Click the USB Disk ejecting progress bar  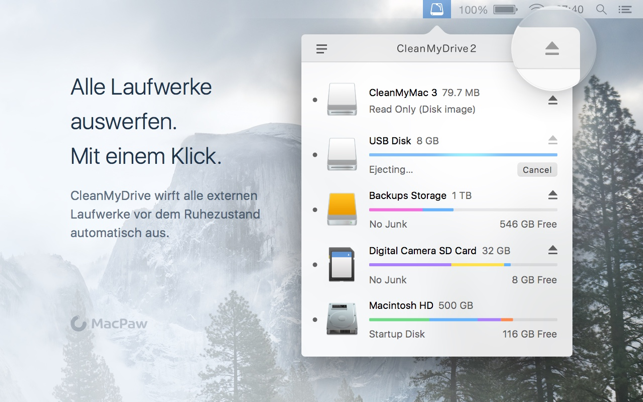pos(463,155)
